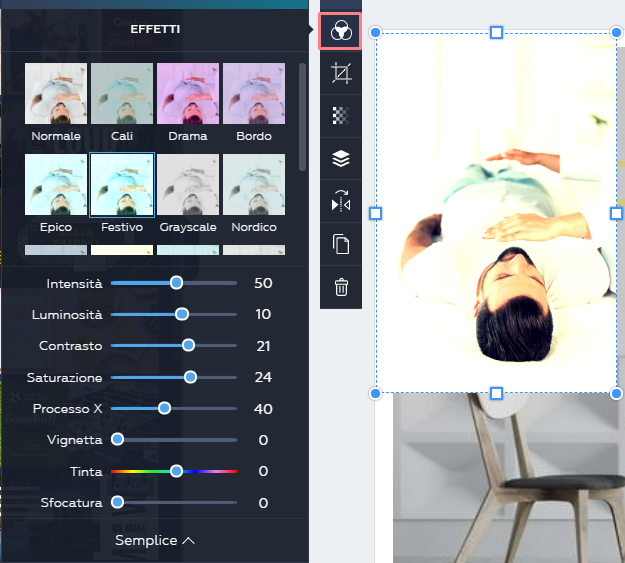Select the Nordico effect

click(254, 185)
